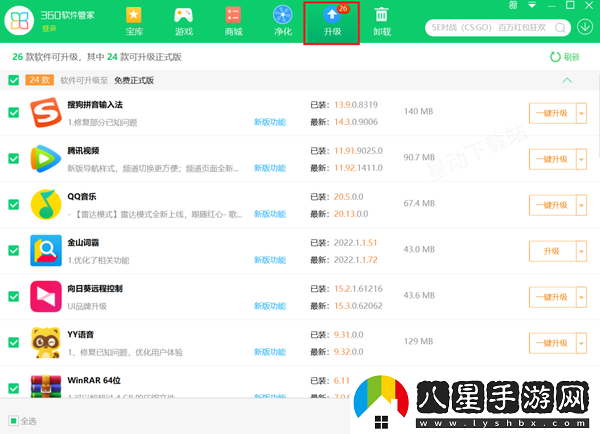Viewport: 600px width, 434px height.
Task: Switch to the 升级 upgrade tab
Action: tap(332, 23)
